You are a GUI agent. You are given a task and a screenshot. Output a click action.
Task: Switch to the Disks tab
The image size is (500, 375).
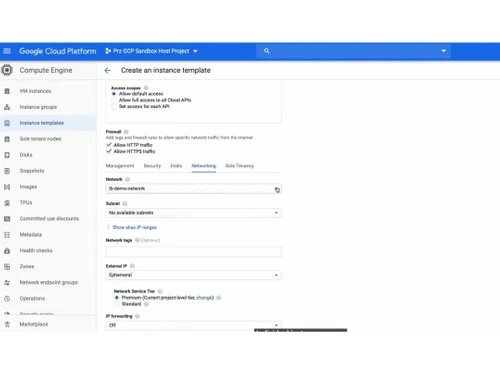tap(176, 166)
